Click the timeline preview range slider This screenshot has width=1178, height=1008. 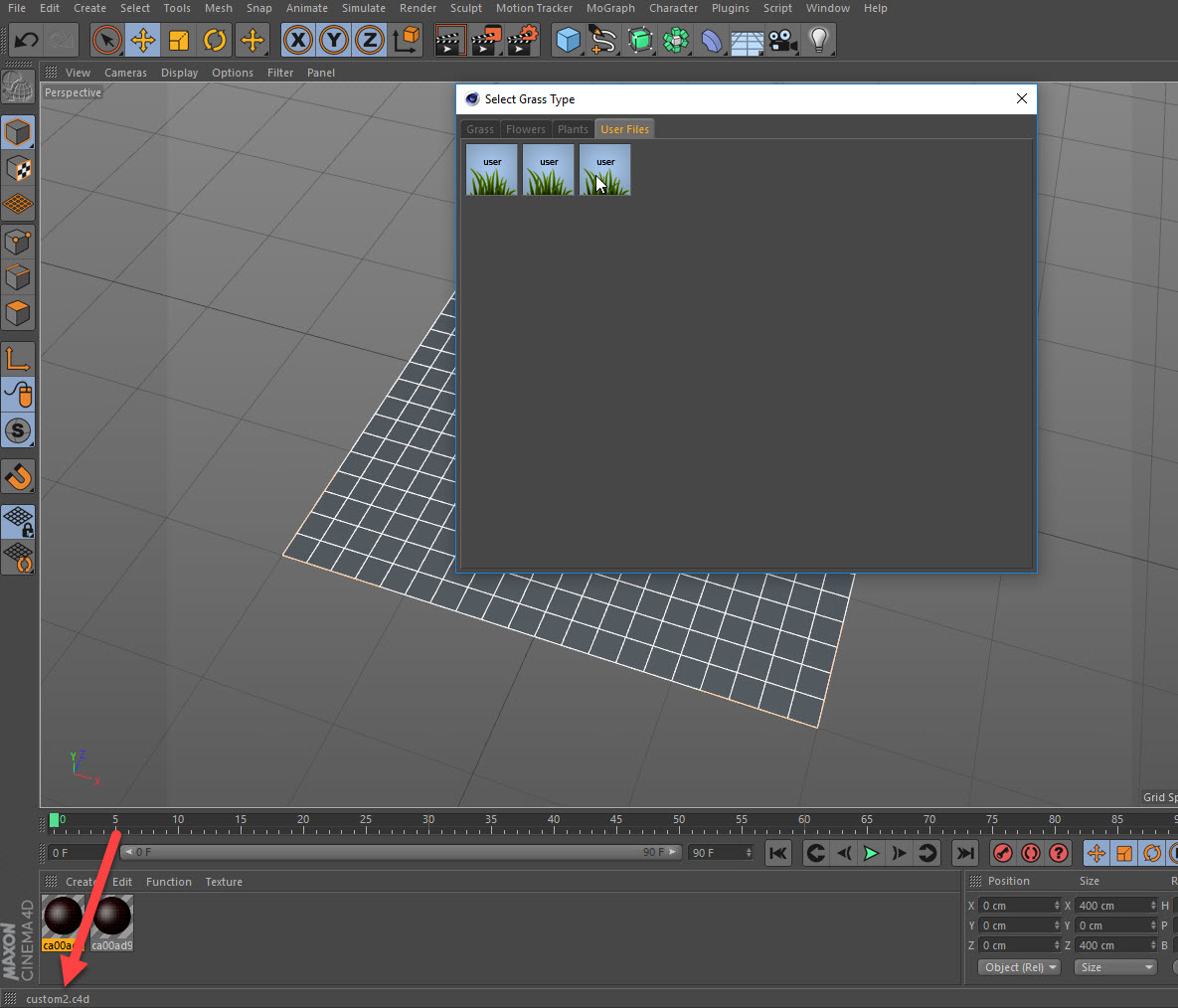coord(402,853)
